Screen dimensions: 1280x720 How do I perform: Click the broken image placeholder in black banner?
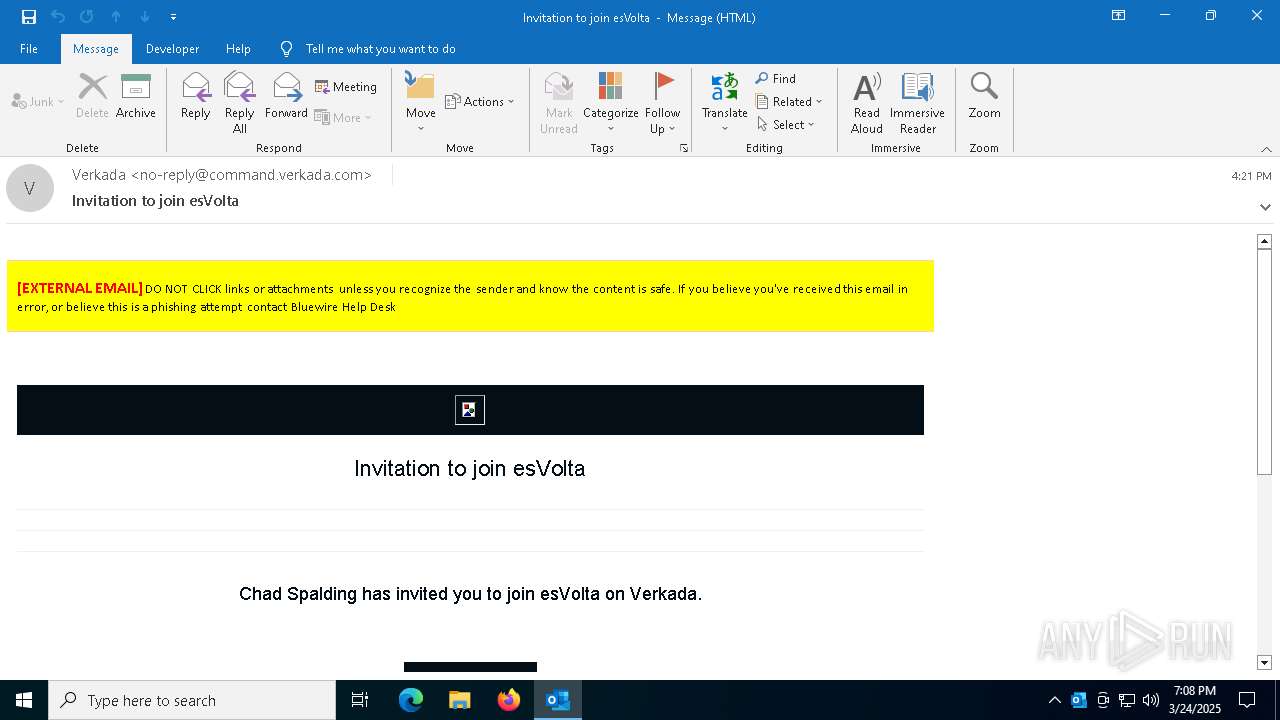pos(470,410)
